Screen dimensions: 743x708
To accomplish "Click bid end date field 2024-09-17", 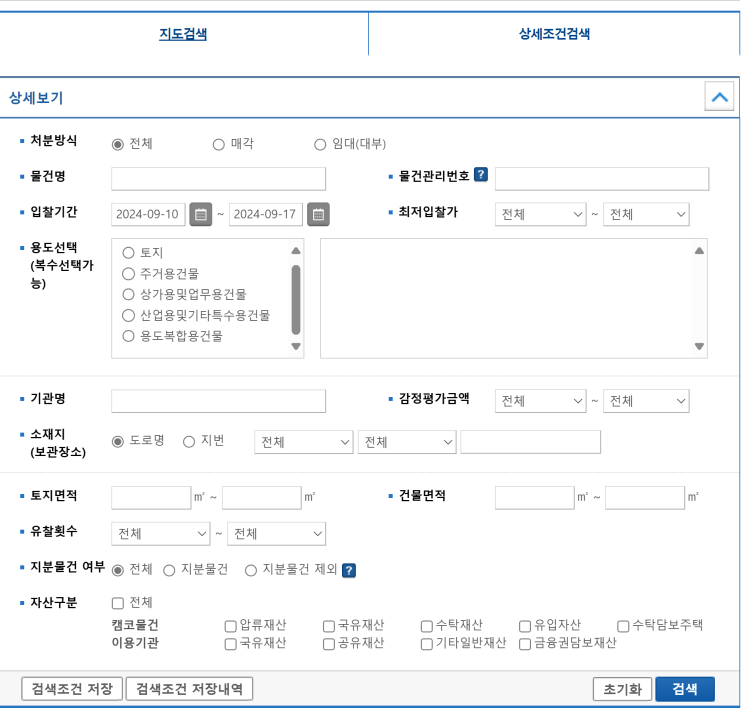I will tap(266, 214).
